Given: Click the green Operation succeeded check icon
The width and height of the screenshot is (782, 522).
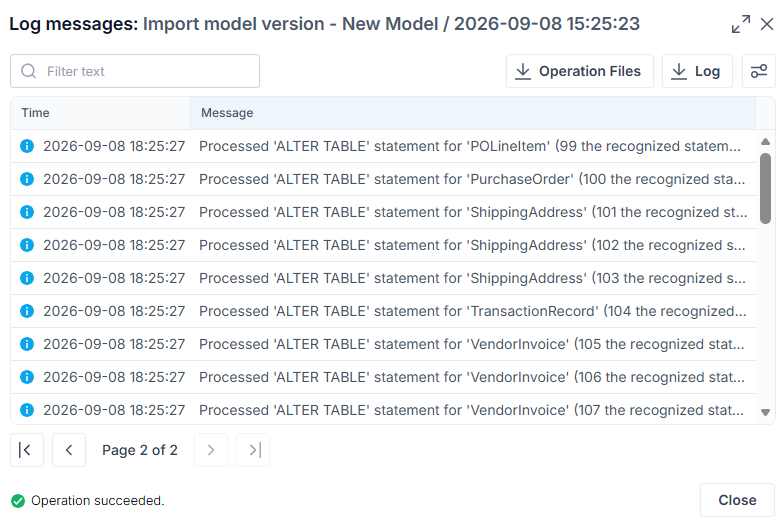Looking at the screenshot, I should [x=18, y=501].
